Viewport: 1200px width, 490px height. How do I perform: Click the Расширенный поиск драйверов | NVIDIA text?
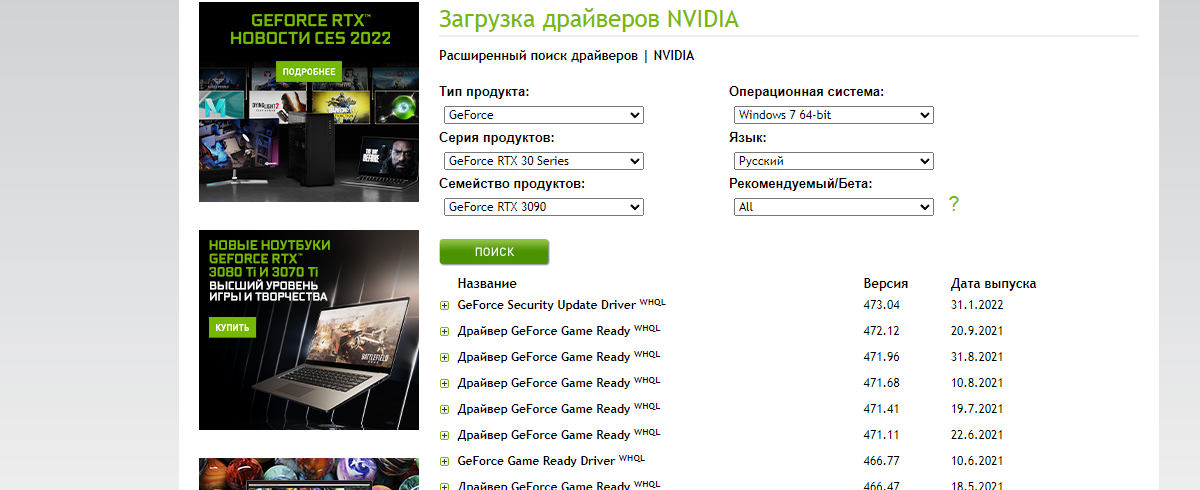point(566,56)
